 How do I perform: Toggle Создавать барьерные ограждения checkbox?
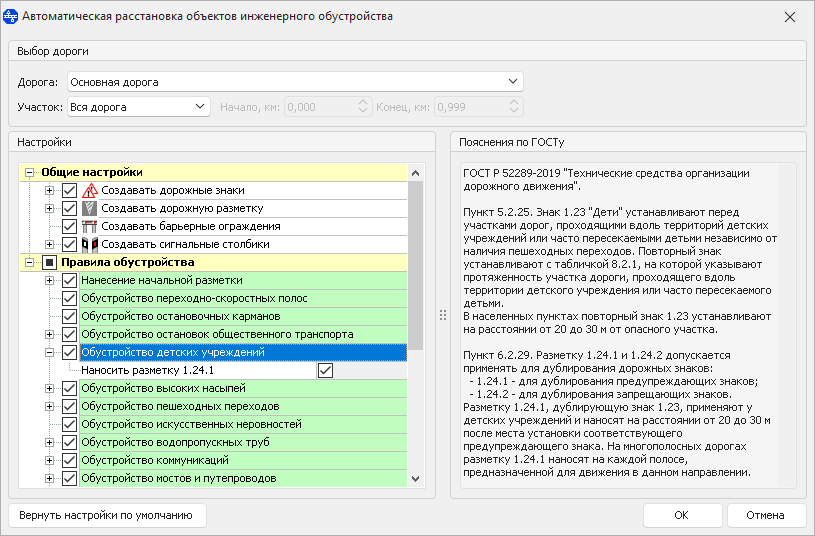(70, 227)
